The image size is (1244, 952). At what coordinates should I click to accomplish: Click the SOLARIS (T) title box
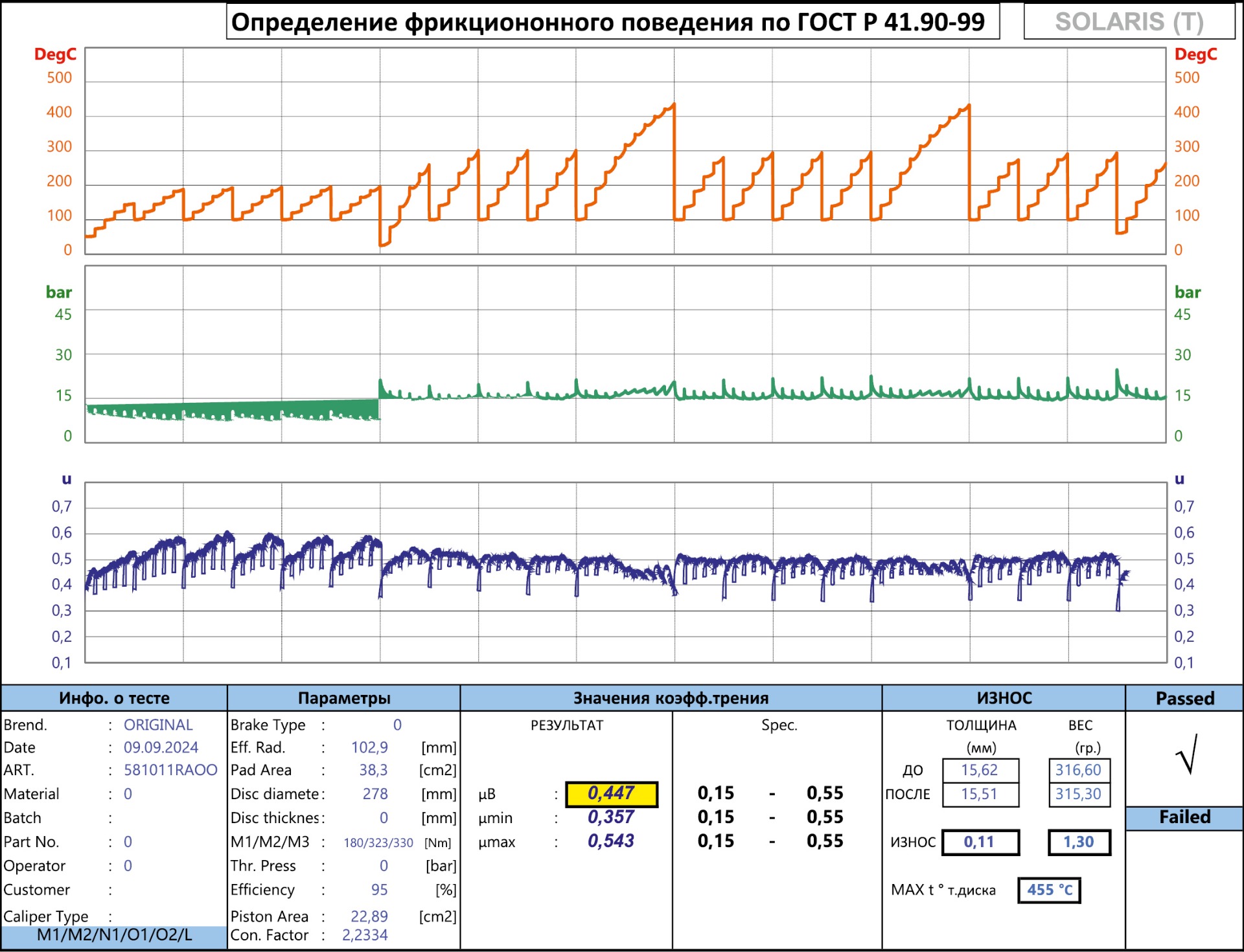click(x=1129, y=22)
